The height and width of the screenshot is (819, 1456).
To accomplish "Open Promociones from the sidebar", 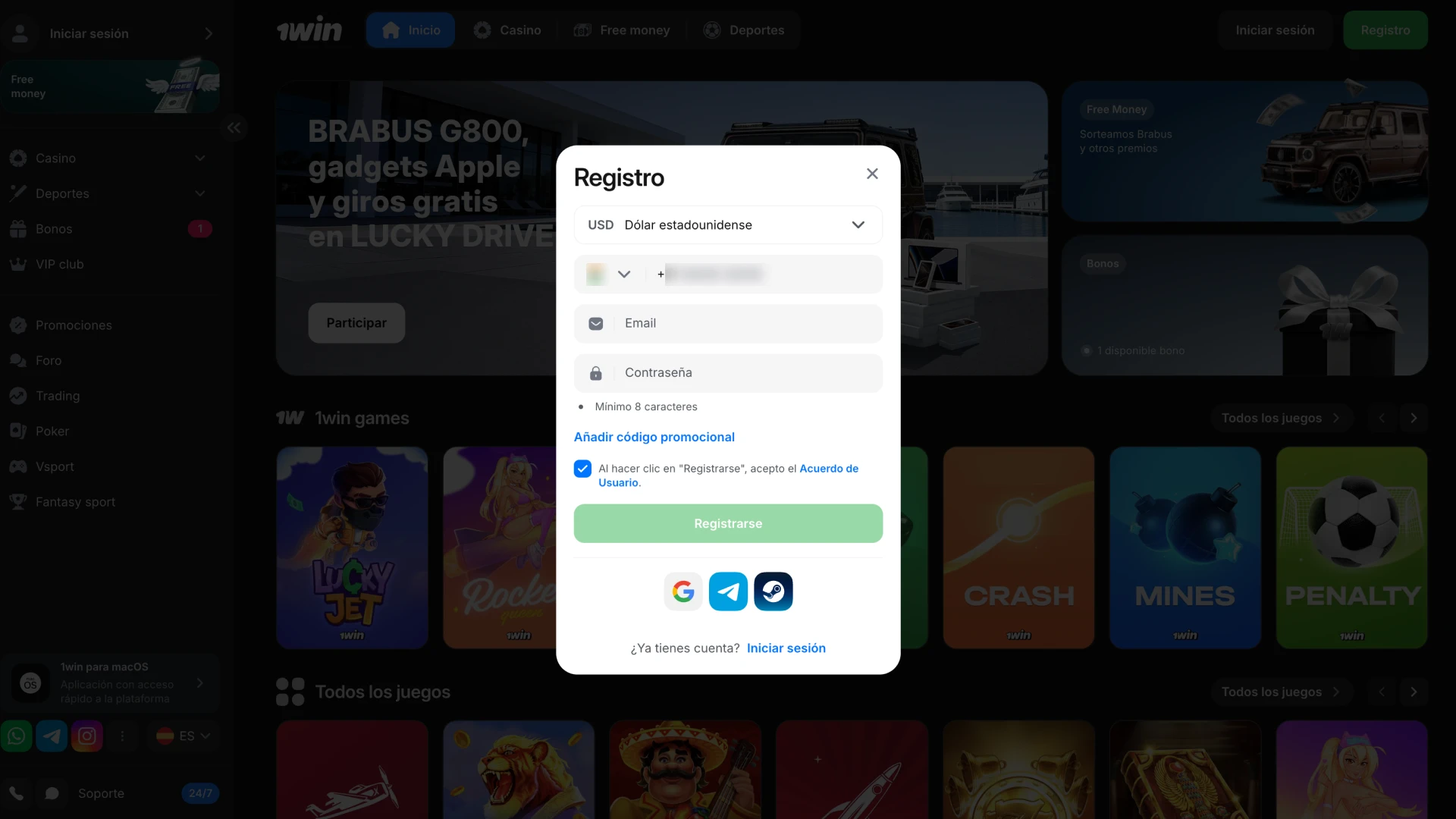I will 74,325.
